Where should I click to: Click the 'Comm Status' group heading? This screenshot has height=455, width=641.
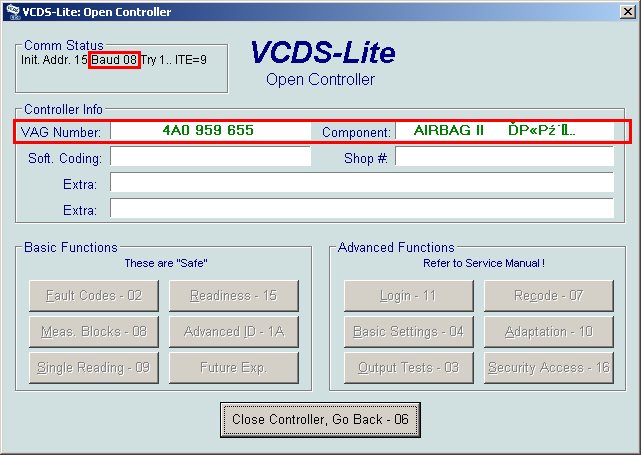(x=64, y=45)
